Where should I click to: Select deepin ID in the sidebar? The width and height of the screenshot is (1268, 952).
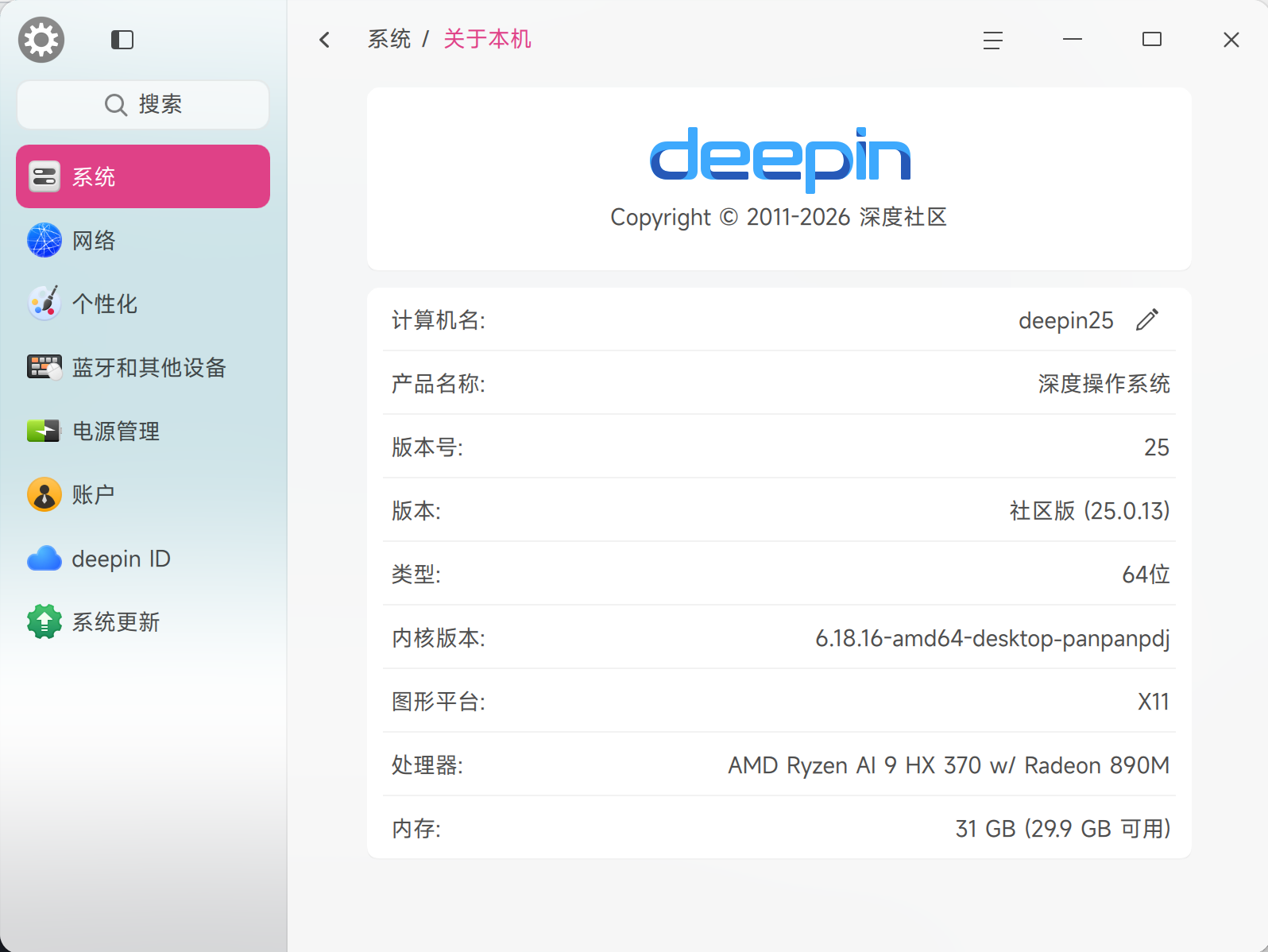coord(143,558)
